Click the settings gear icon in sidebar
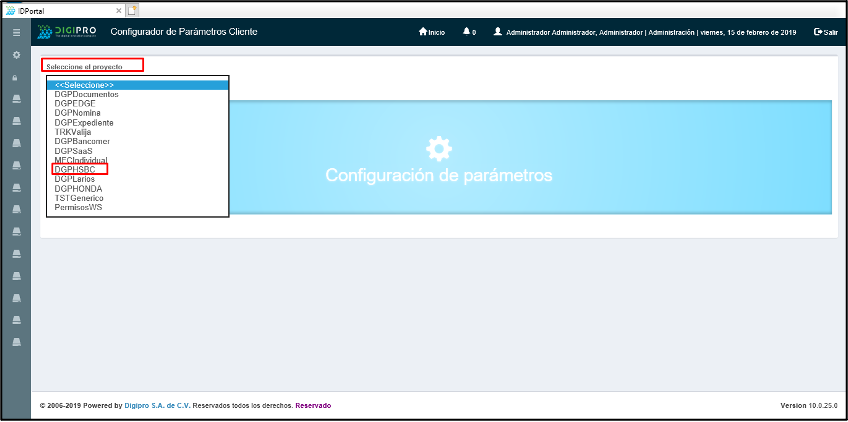848x422 pixels. pos(16,54)
